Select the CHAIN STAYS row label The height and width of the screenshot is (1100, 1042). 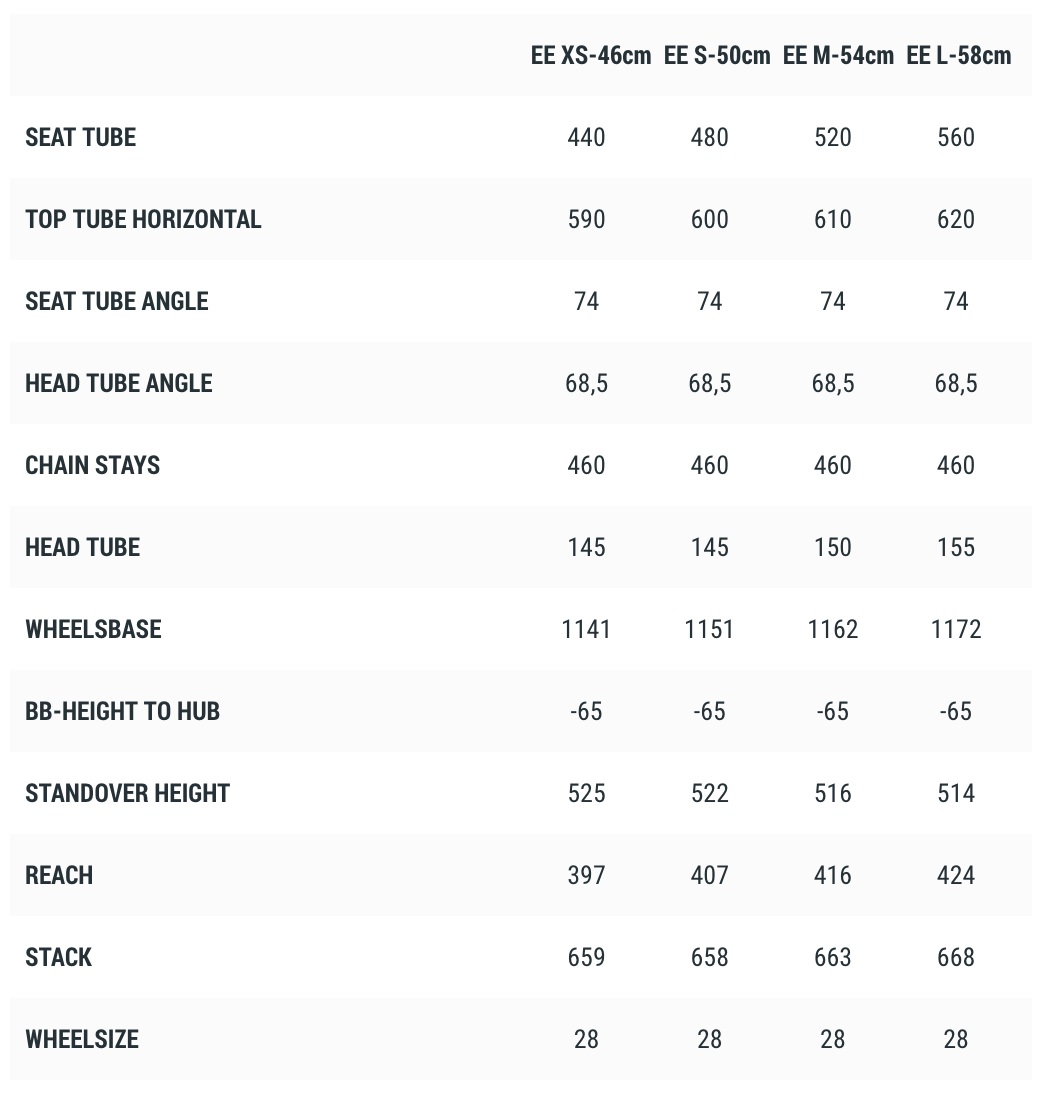[93, 466]
